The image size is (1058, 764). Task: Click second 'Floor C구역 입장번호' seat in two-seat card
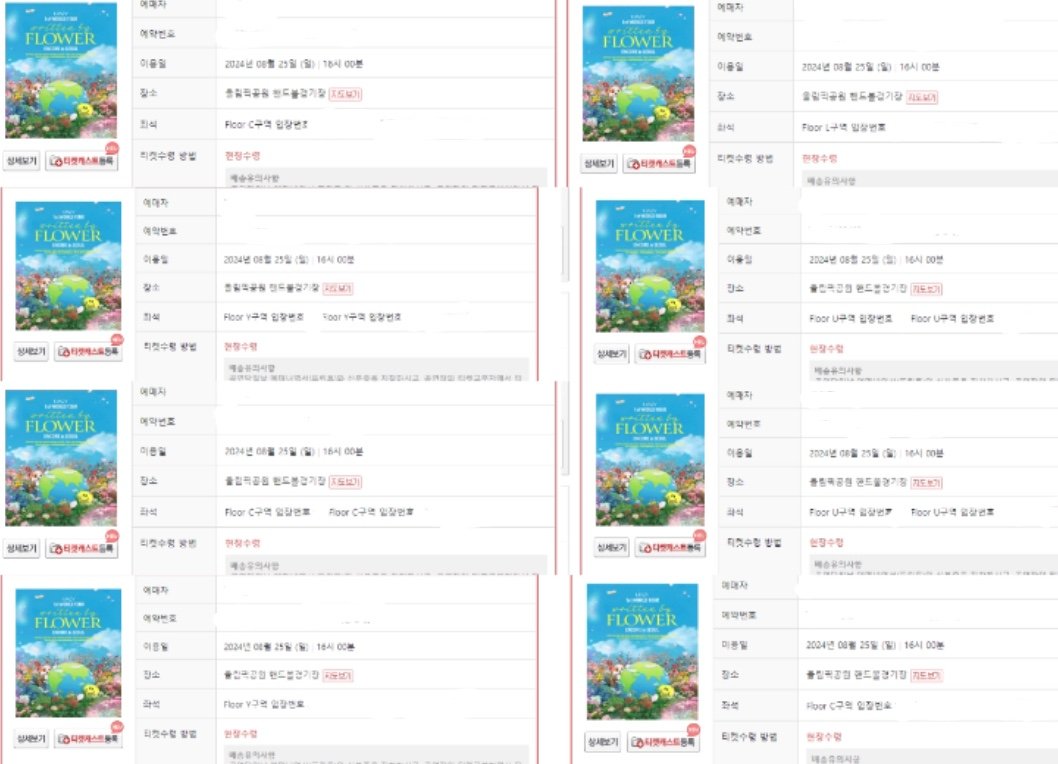(371, 512)
